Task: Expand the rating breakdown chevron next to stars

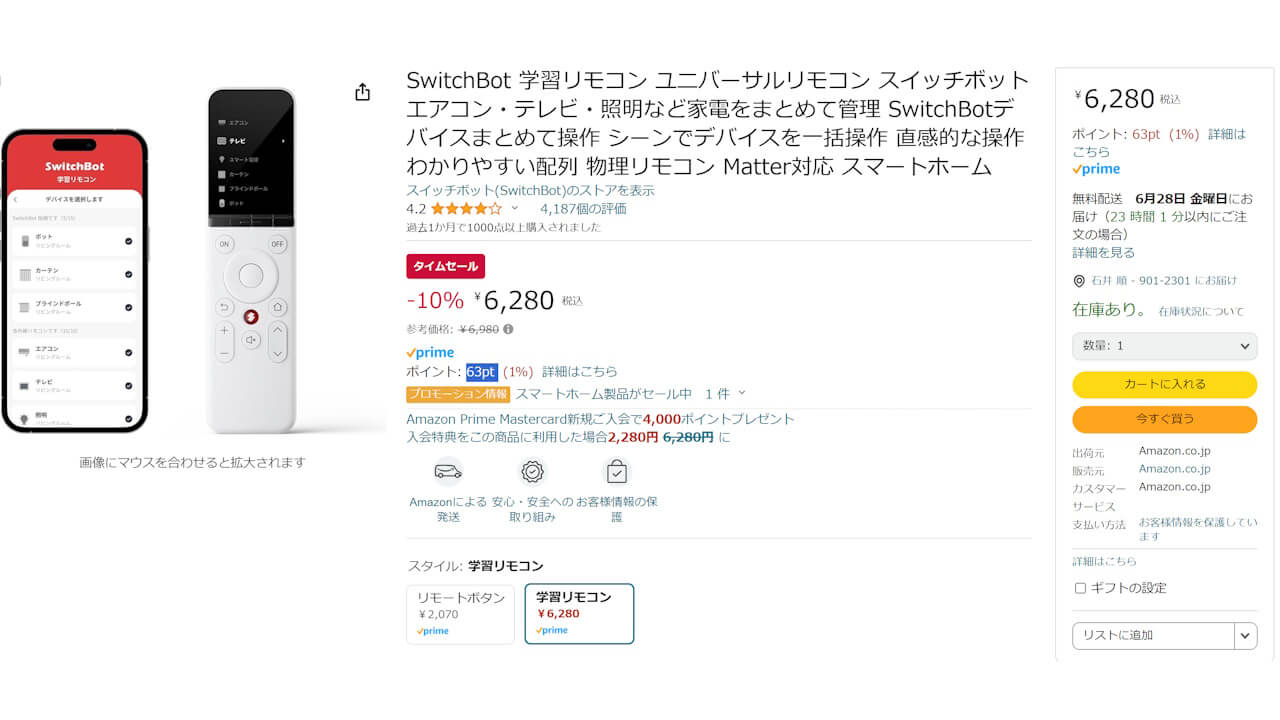Action: pos(515,209)
